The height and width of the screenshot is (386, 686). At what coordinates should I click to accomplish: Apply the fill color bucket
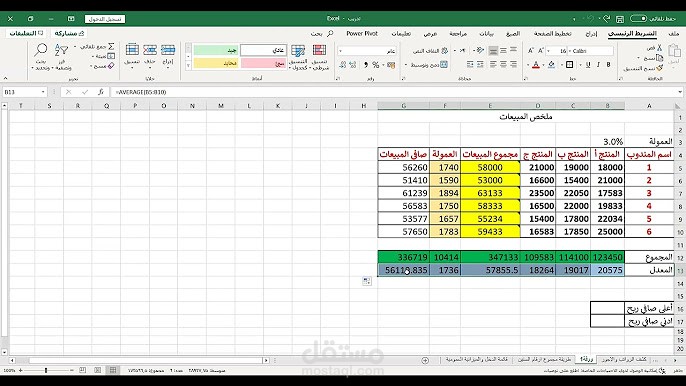[551, 65]
